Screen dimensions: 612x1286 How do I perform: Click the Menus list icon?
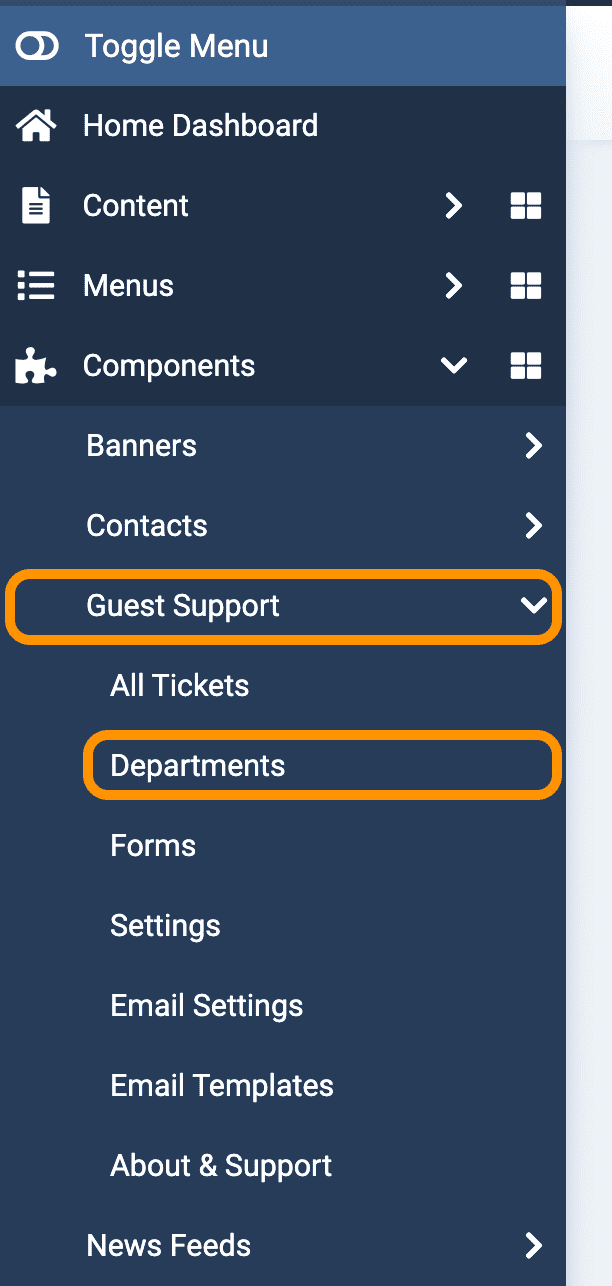point(37,286)
